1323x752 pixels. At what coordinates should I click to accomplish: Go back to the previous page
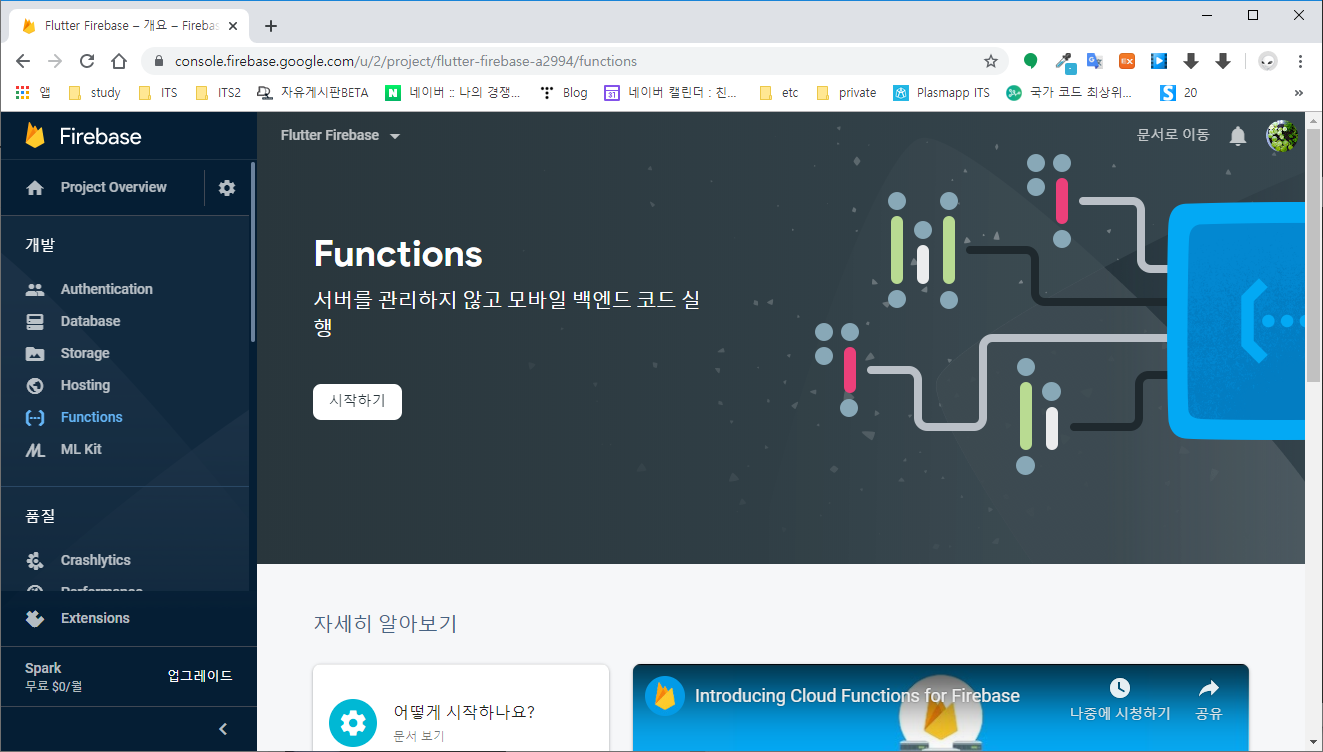tap(23, 61)
